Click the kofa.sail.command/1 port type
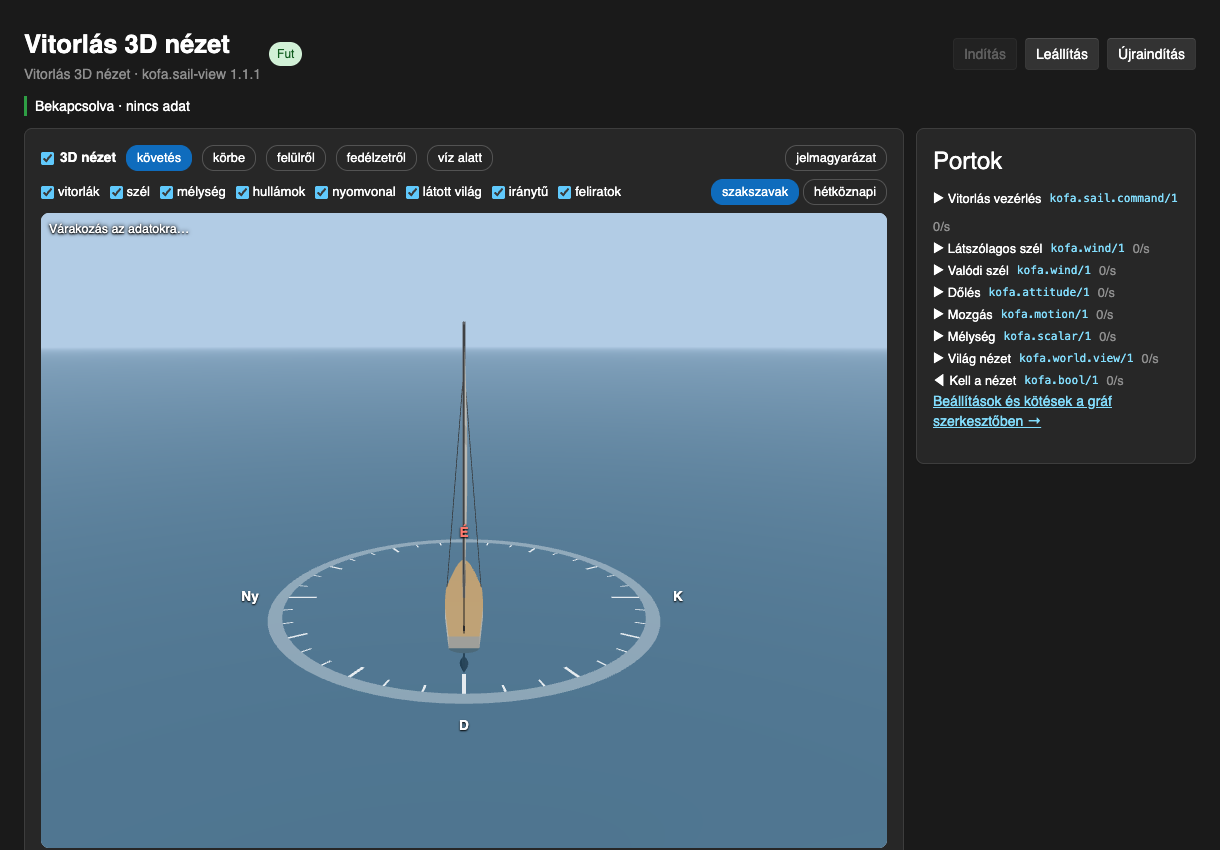Image resolution: width=1220 pixels, height=850 pixels. [x=1113, y=198]
